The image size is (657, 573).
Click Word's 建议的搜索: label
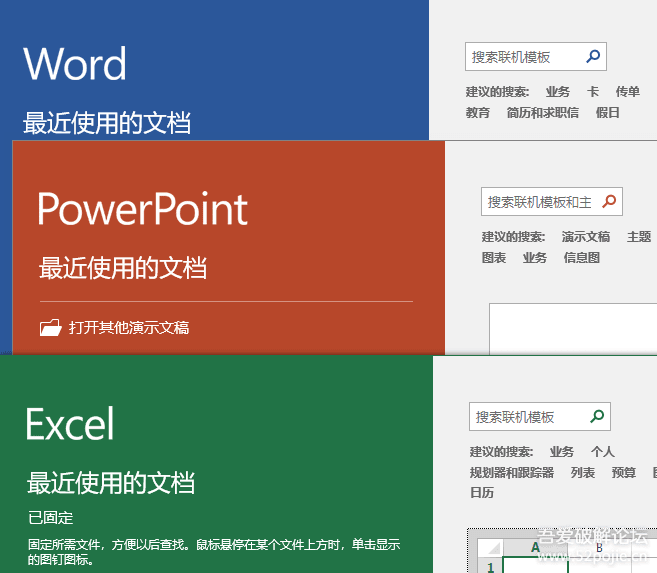point(497,92)
